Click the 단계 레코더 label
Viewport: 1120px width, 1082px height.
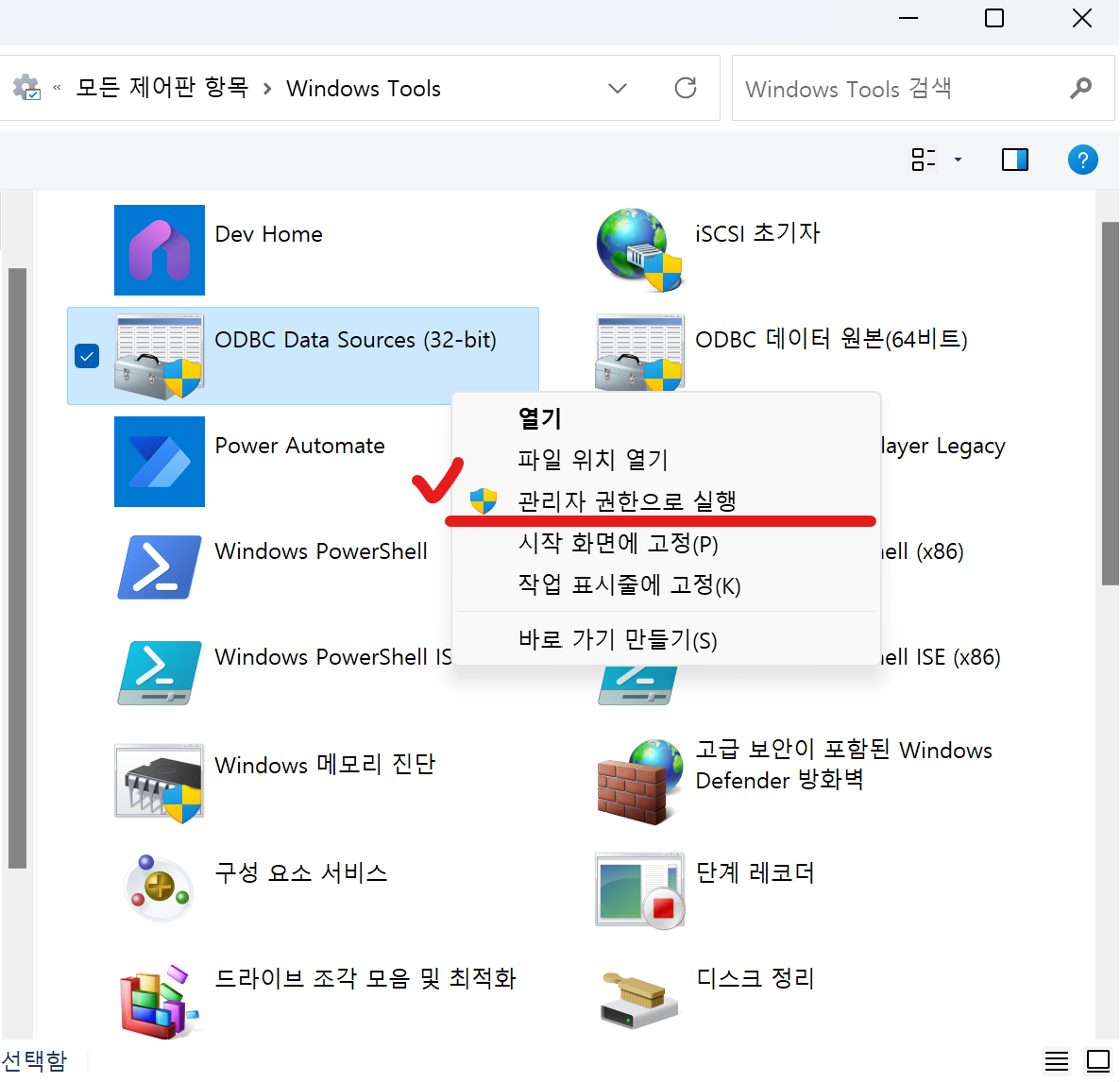pos(755,872)
